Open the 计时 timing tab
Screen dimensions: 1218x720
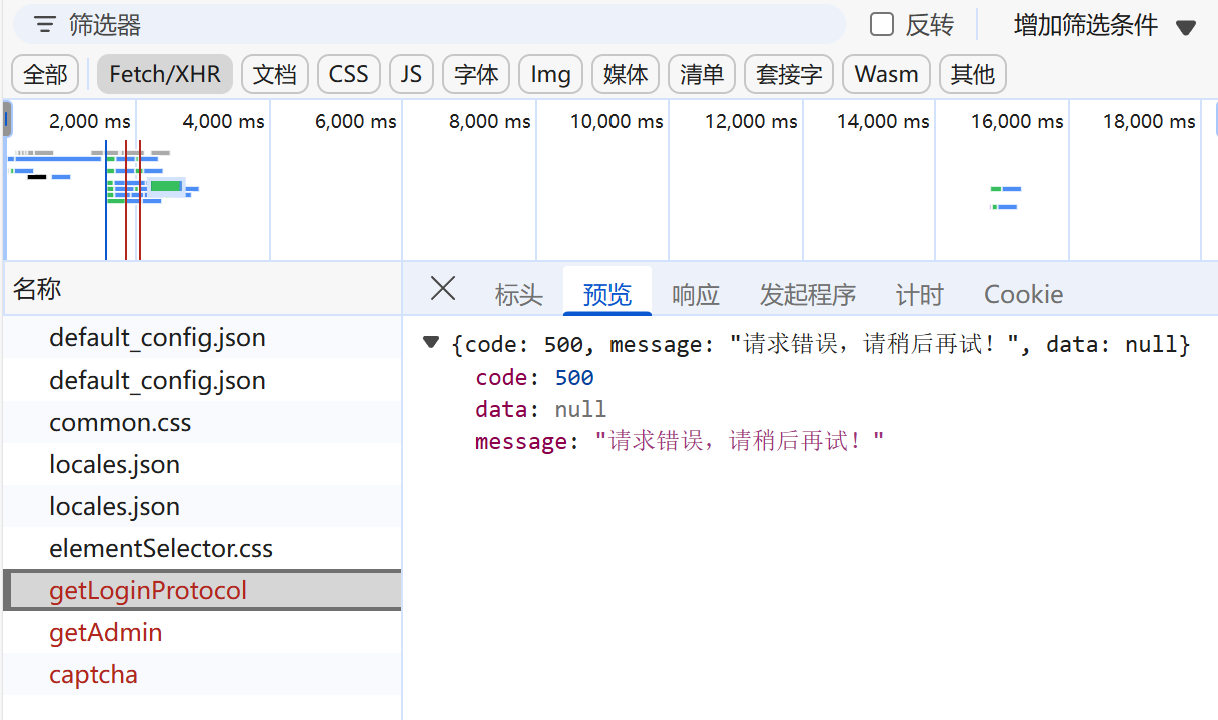point(919,294)
